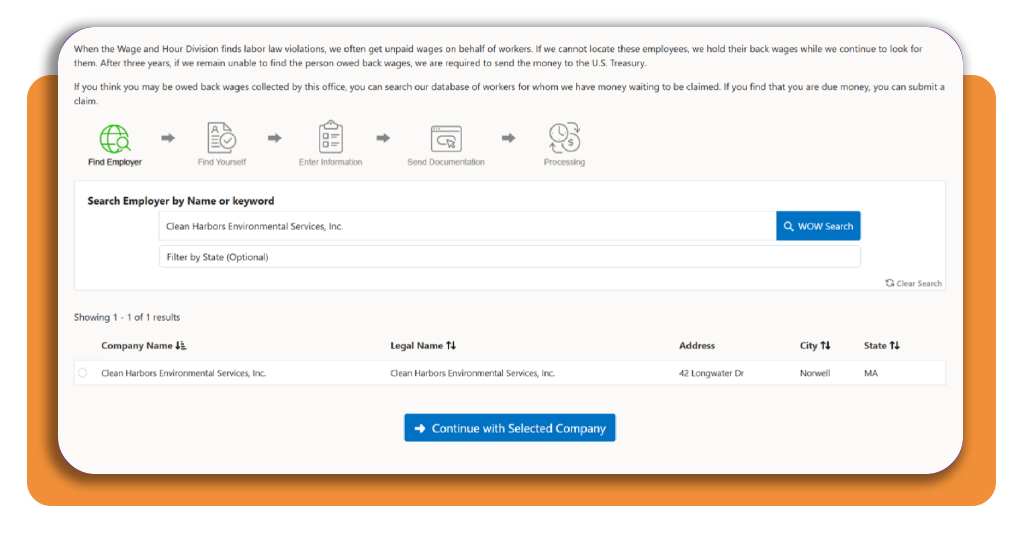Viewport: 1024px width, 536px height.
Task: Click Legal Name cell Clean Harbors Environmental
Action: (473, 373)
